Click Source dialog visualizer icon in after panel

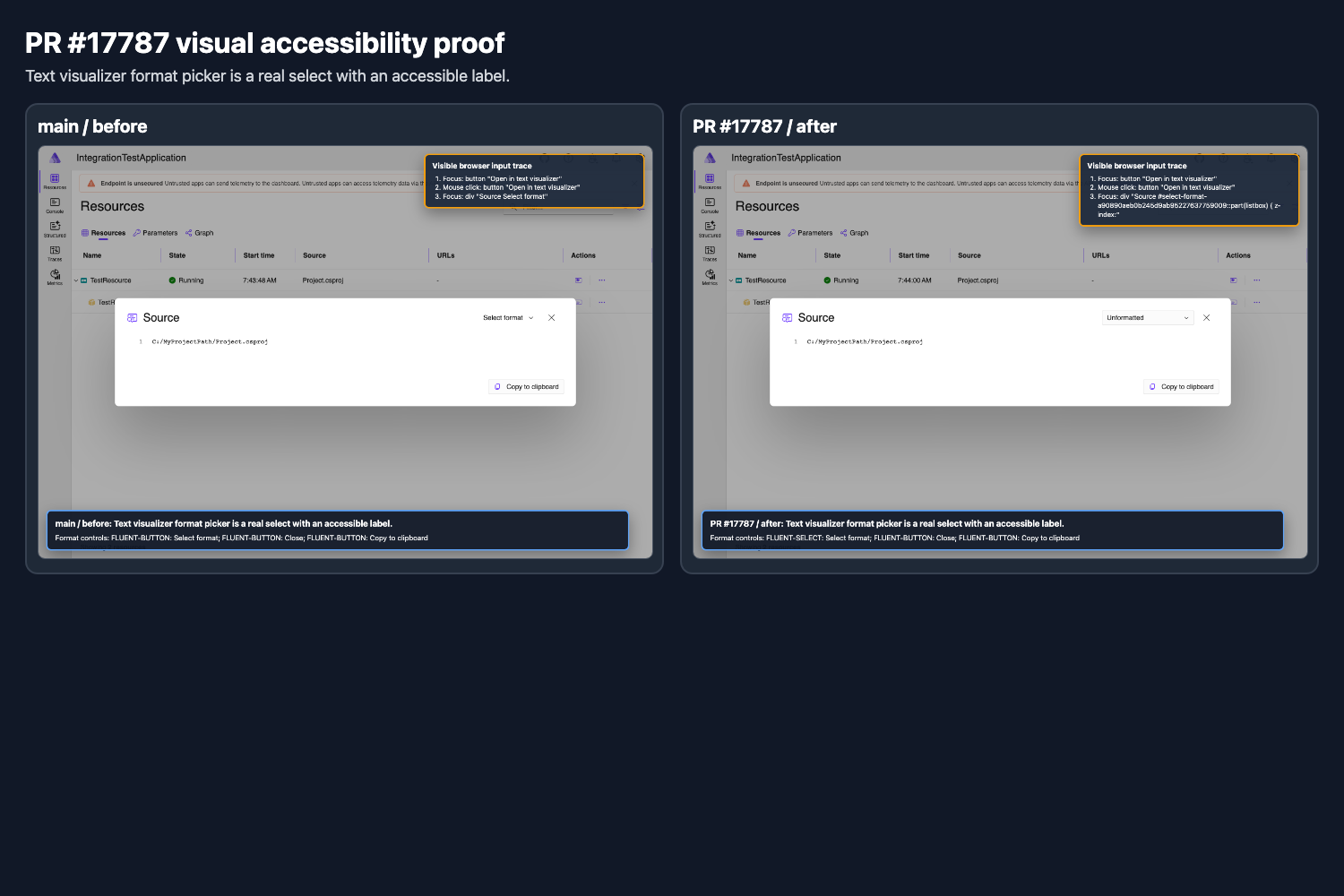tap(788, 318)
